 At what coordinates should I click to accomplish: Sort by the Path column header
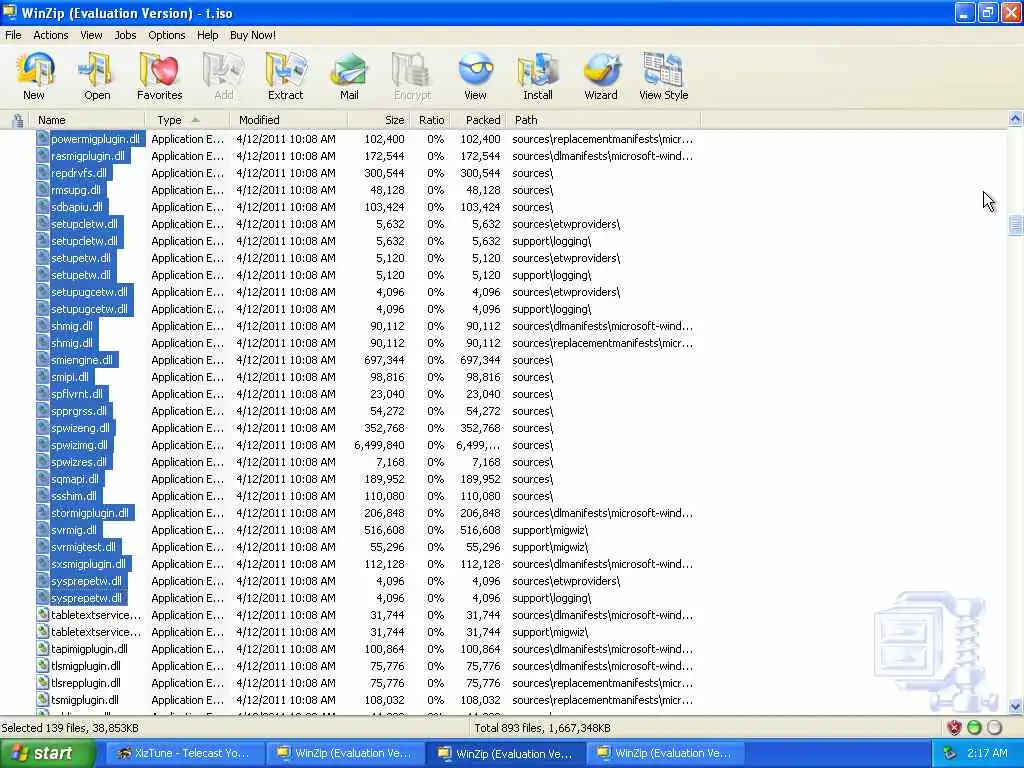(x=603, y=120)
